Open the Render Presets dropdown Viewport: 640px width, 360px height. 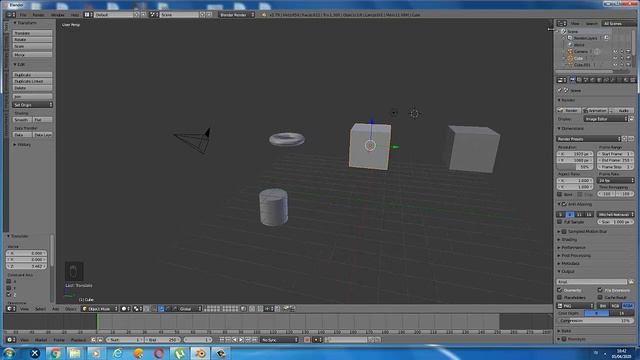589,139
